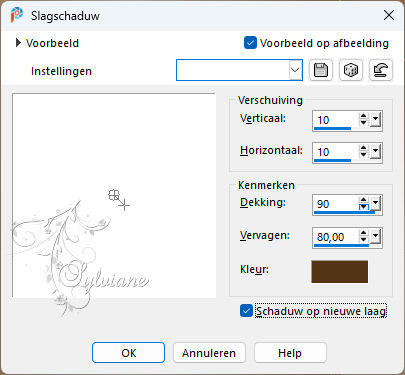Image resolution: width=405 pixels, height=375 pixels.
Task: Open the Instellingen presets dropdown
Action: click(x=295, y=70)
